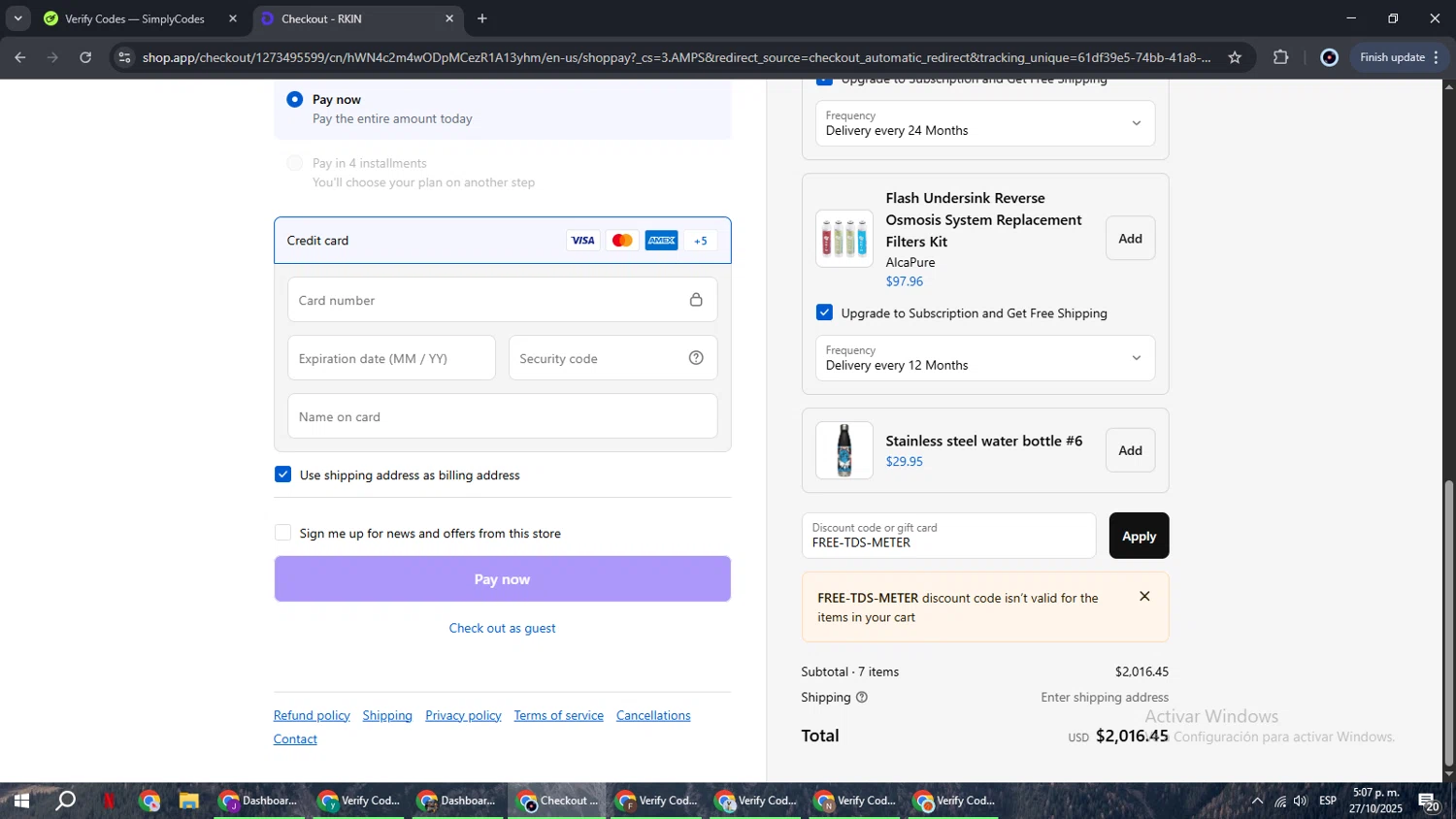The height and width of the screenshot is (819, 1456).
Task: Open the security code help icon
Action: pyautogui.click(x=696, y=358)
